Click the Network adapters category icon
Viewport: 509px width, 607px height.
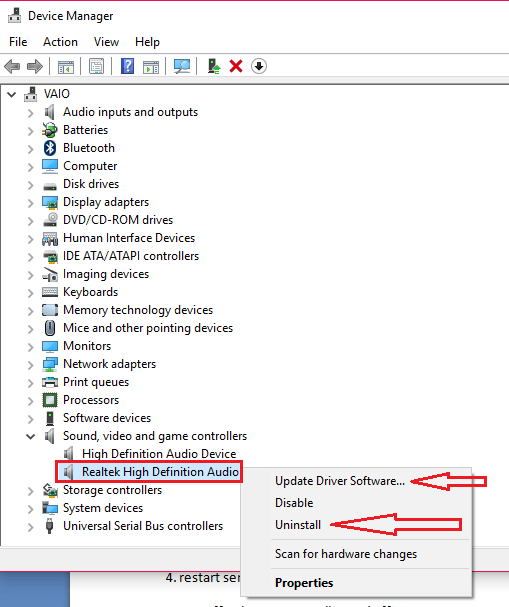coord(50,364)
